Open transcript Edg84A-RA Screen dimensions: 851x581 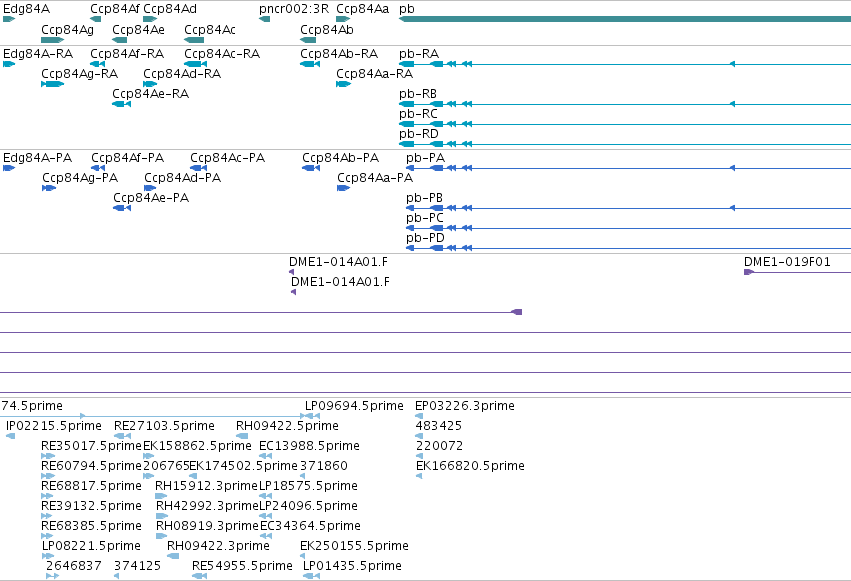tap(38, 54)
